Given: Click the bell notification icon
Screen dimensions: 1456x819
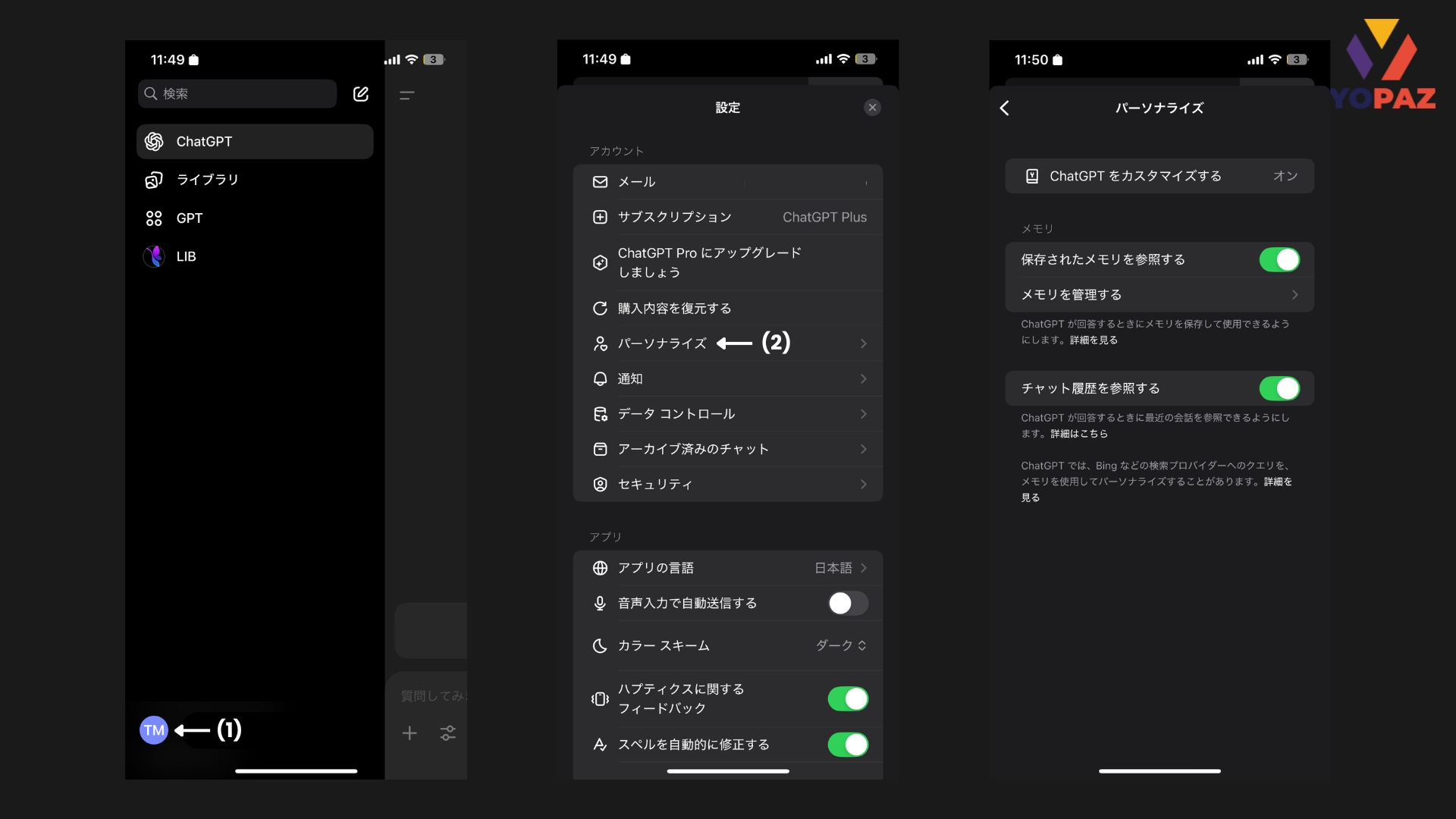Looking at the screenshot, I should [600, 378].
